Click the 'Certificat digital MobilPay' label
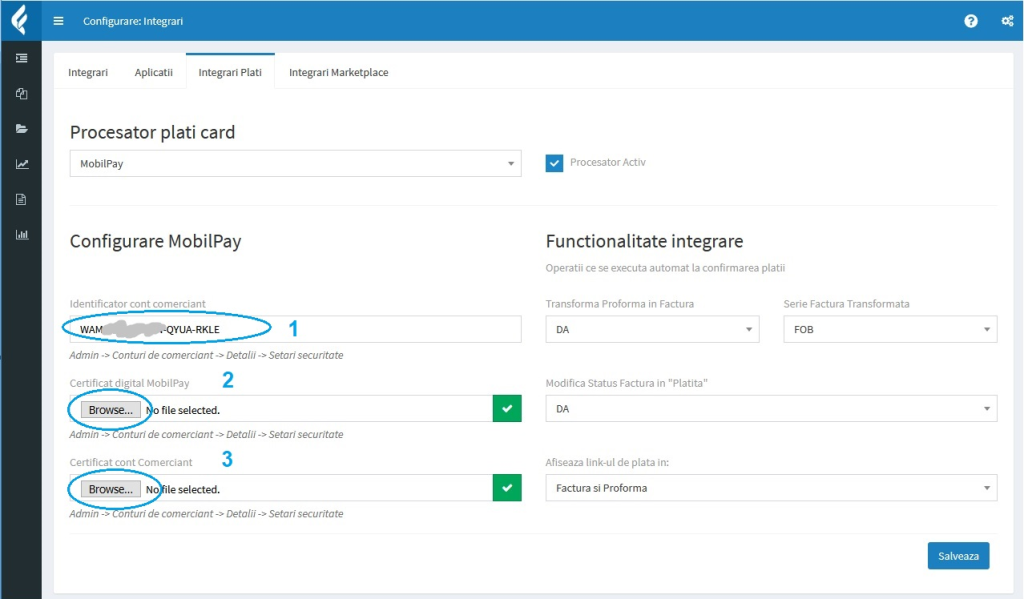This screenshot has width=1024, height=599. point(129,383)
